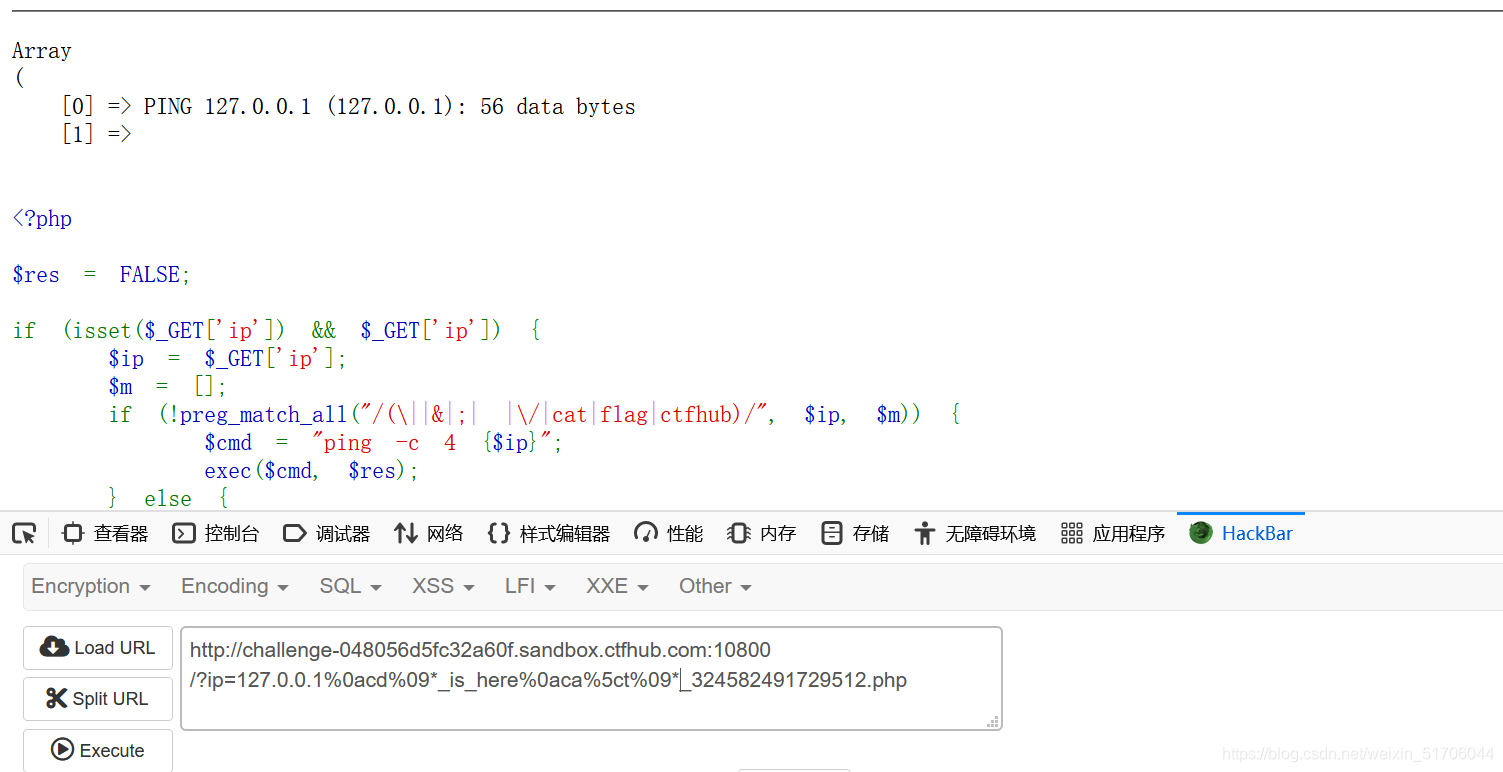
Task: Open the Memory (内存) tab
Action: pos(761,534)
